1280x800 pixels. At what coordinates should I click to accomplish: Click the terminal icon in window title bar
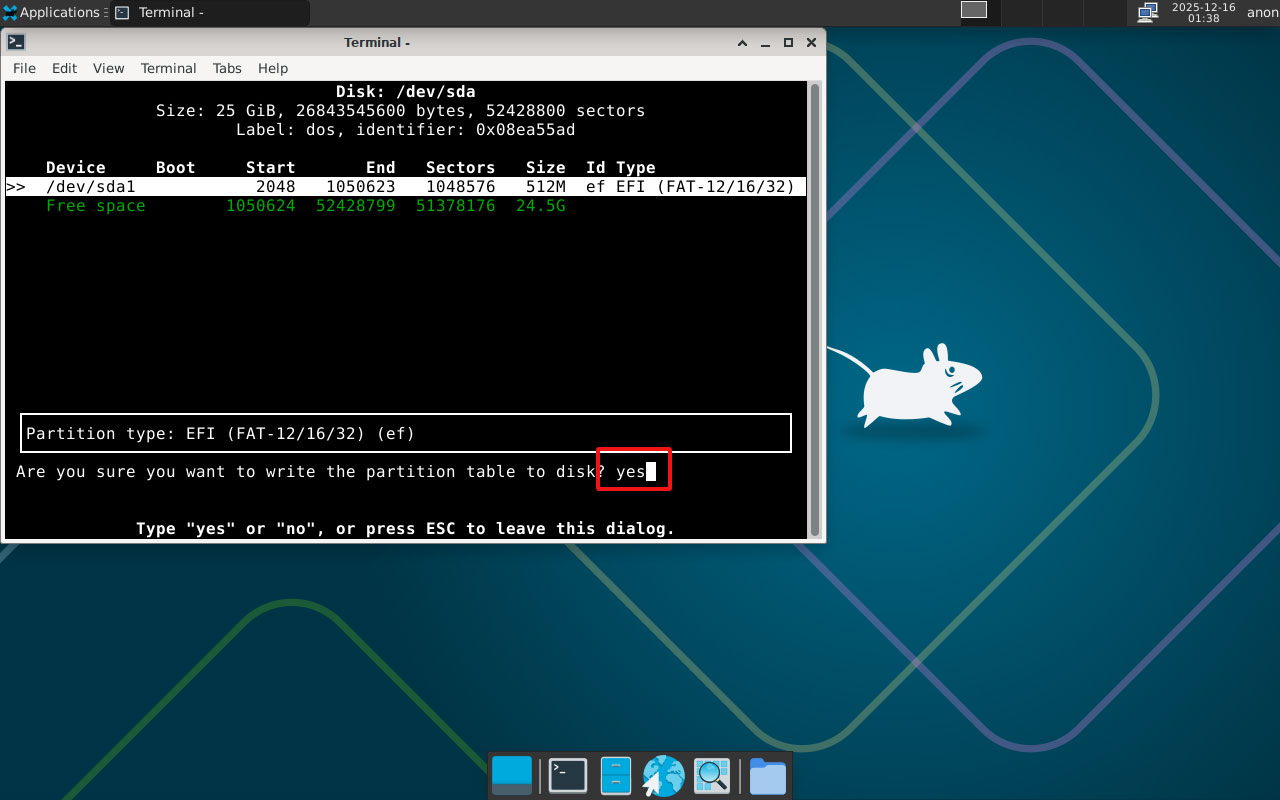click(x=16, y=42)
